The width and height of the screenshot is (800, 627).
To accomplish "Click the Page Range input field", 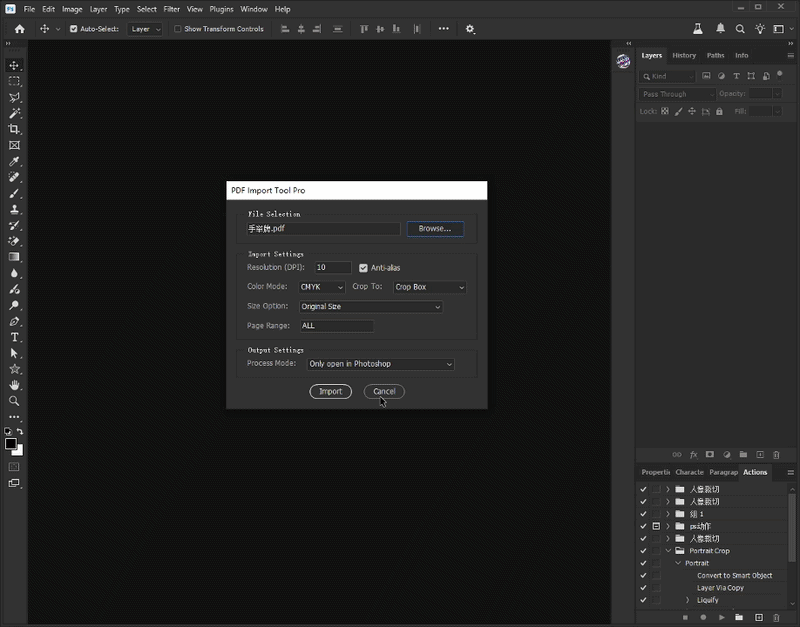I will coord(337,326).
